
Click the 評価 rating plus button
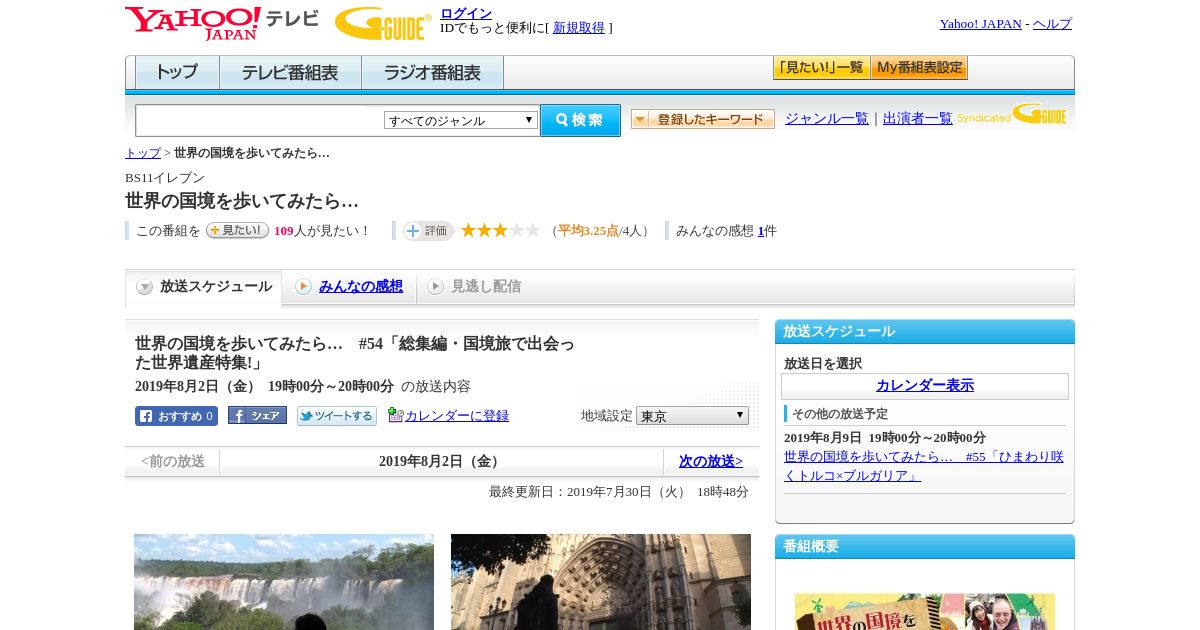coord(428,231)
